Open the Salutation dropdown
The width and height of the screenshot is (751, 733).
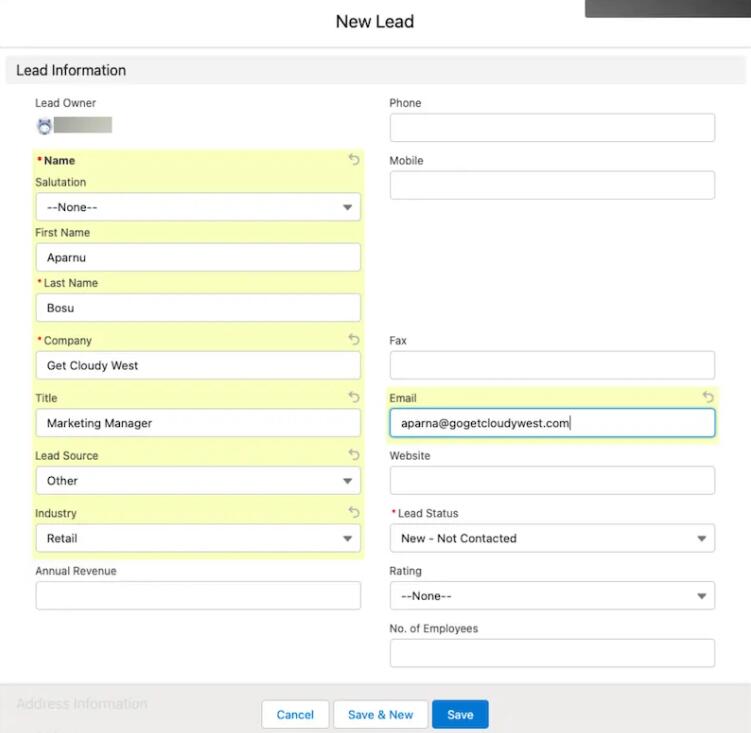tap(198, 207)
